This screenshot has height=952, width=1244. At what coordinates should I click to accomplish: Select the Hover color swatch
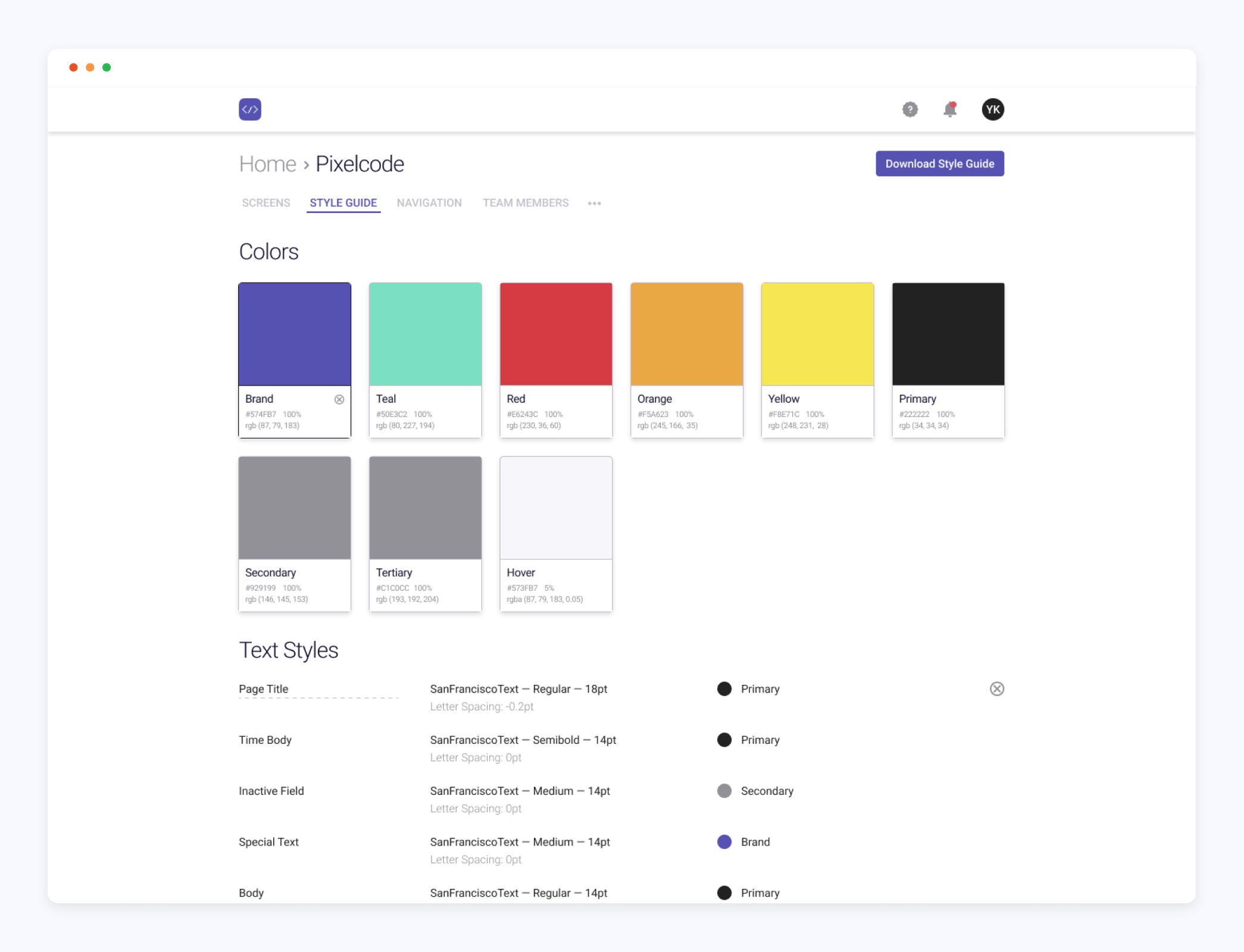[x=556, y=508]
